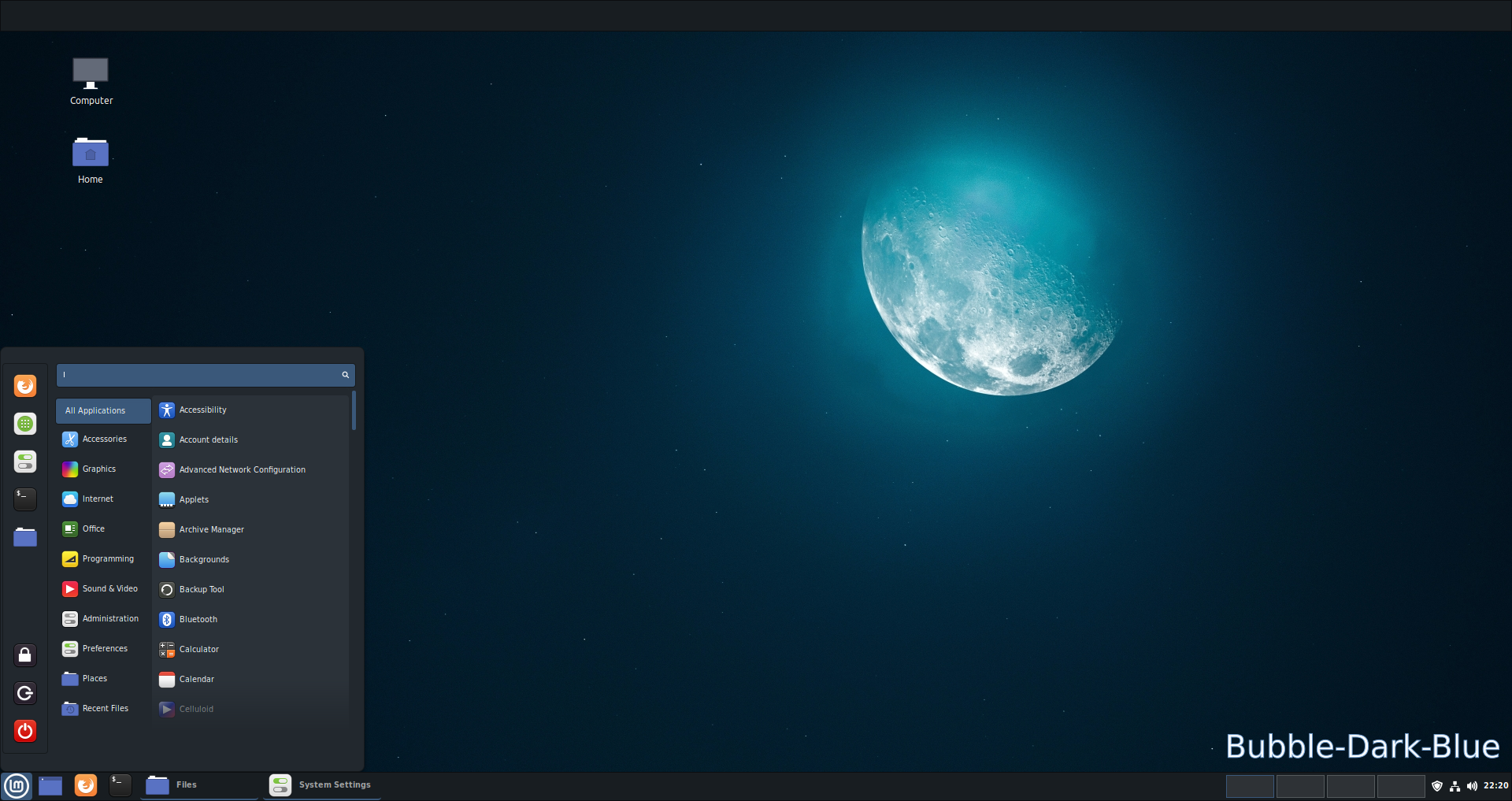Select the Office category
Viewport: 1512px width, 801px height.
(x=103, y=529)
